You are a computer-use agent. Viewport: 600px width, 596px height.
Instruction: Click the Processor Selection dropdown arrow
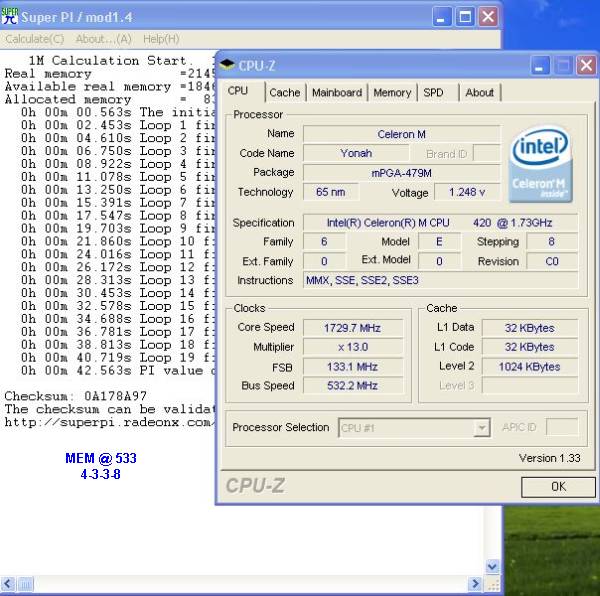pos(481,428)
